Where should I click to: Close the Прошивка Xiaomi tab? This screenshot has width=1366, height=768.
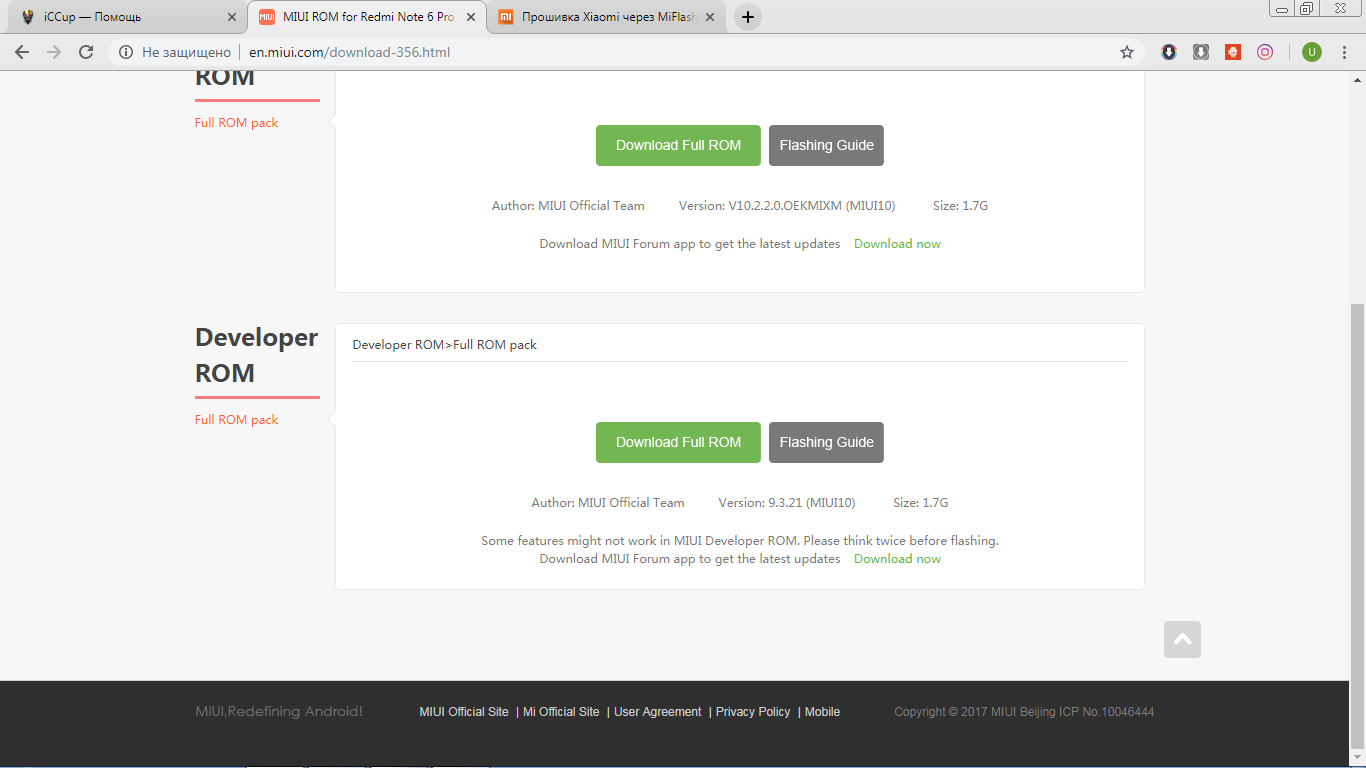(710, 17)
